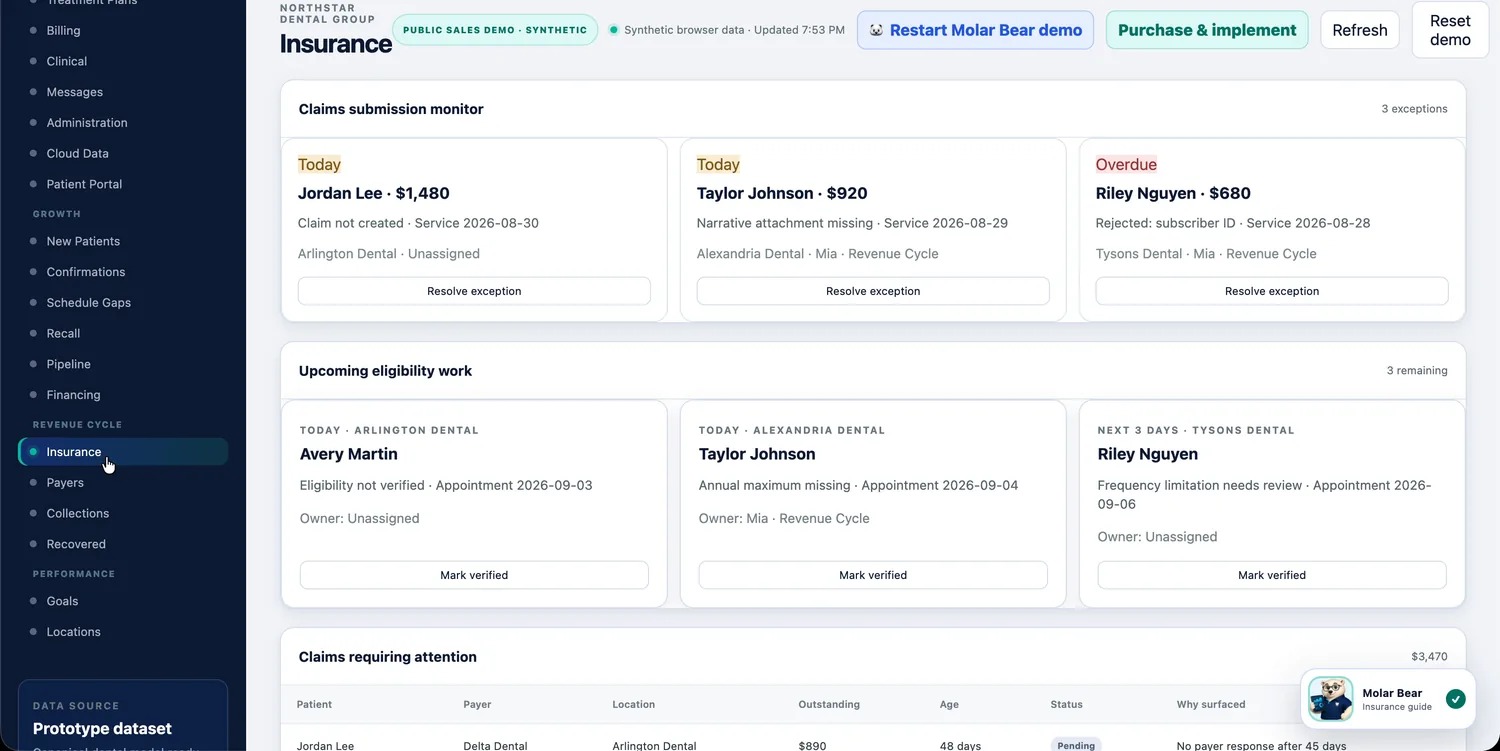Mark Riley Nguyen eligibility as verified
Viewport: 1500px width, 751px height.
click(x=1272, y=575)
